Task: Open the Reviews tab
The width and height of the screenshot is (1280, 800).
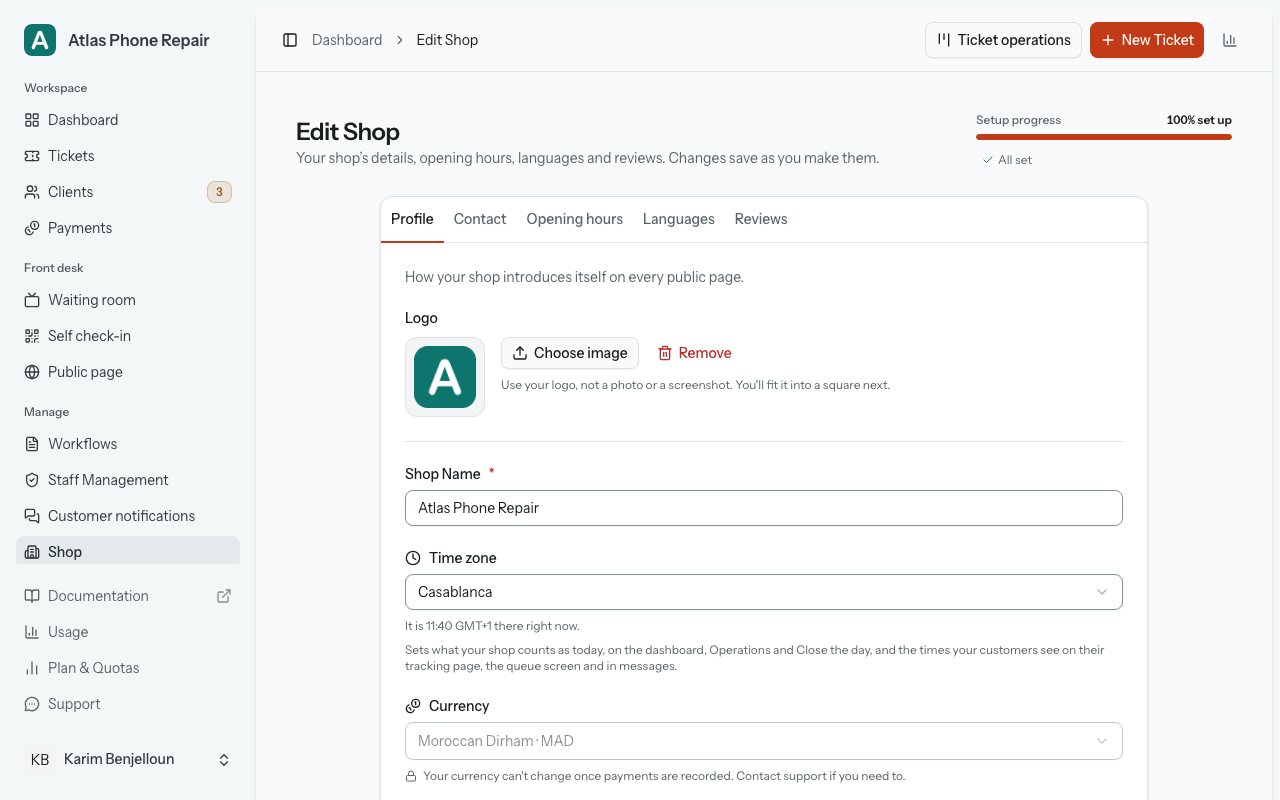Action: pyautogui.click(x=761, y=219)
